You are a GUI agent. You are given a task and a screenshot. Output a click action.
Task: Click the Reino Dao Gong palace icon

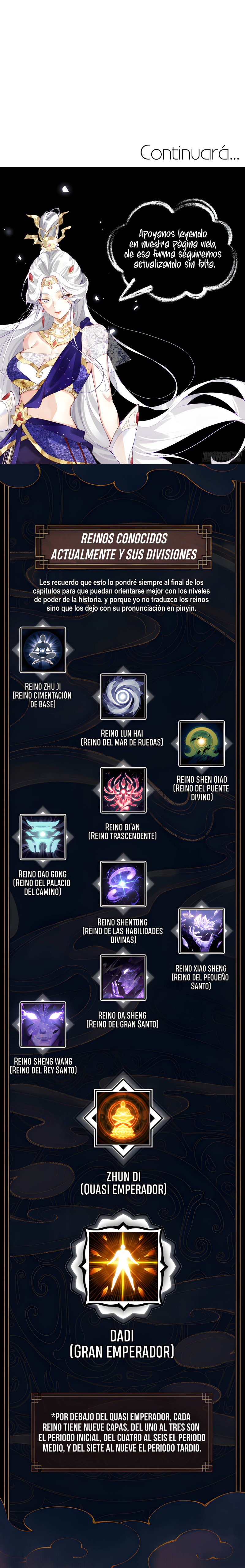[x=43, y=837]
